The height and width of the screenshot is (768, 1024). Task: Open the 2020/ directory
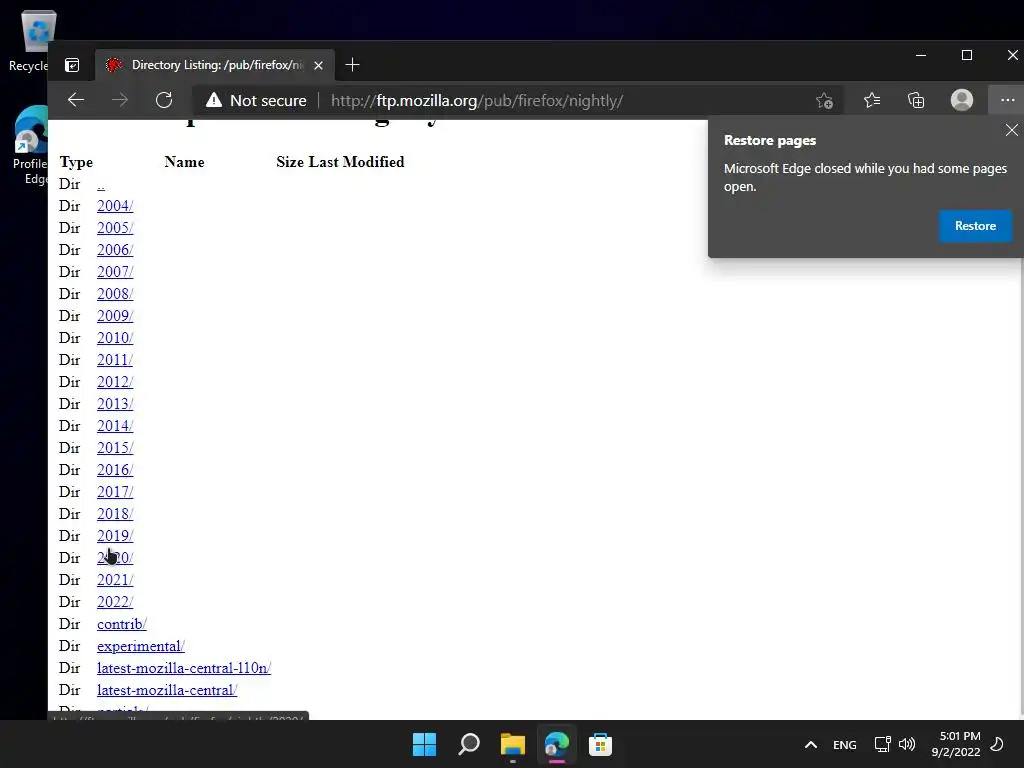pos(115,558)
